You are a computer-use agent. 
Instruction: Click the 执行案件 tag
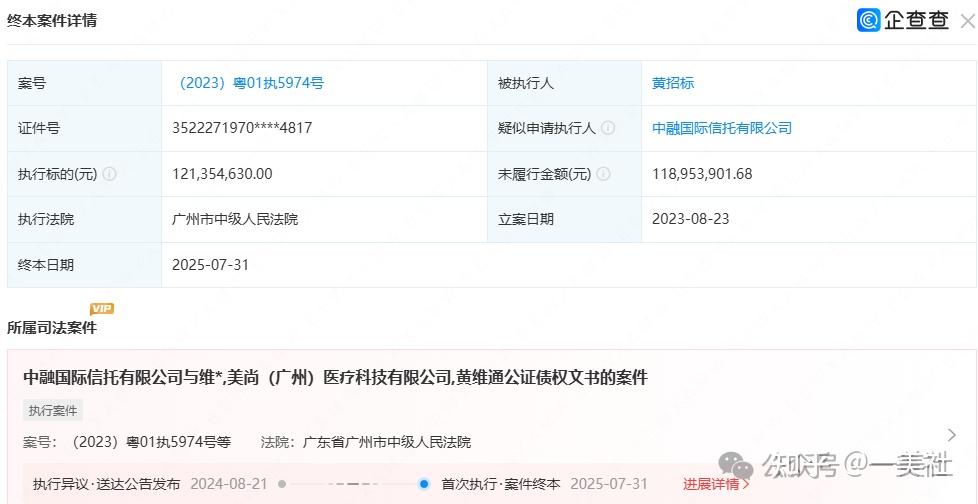(53, 410)
